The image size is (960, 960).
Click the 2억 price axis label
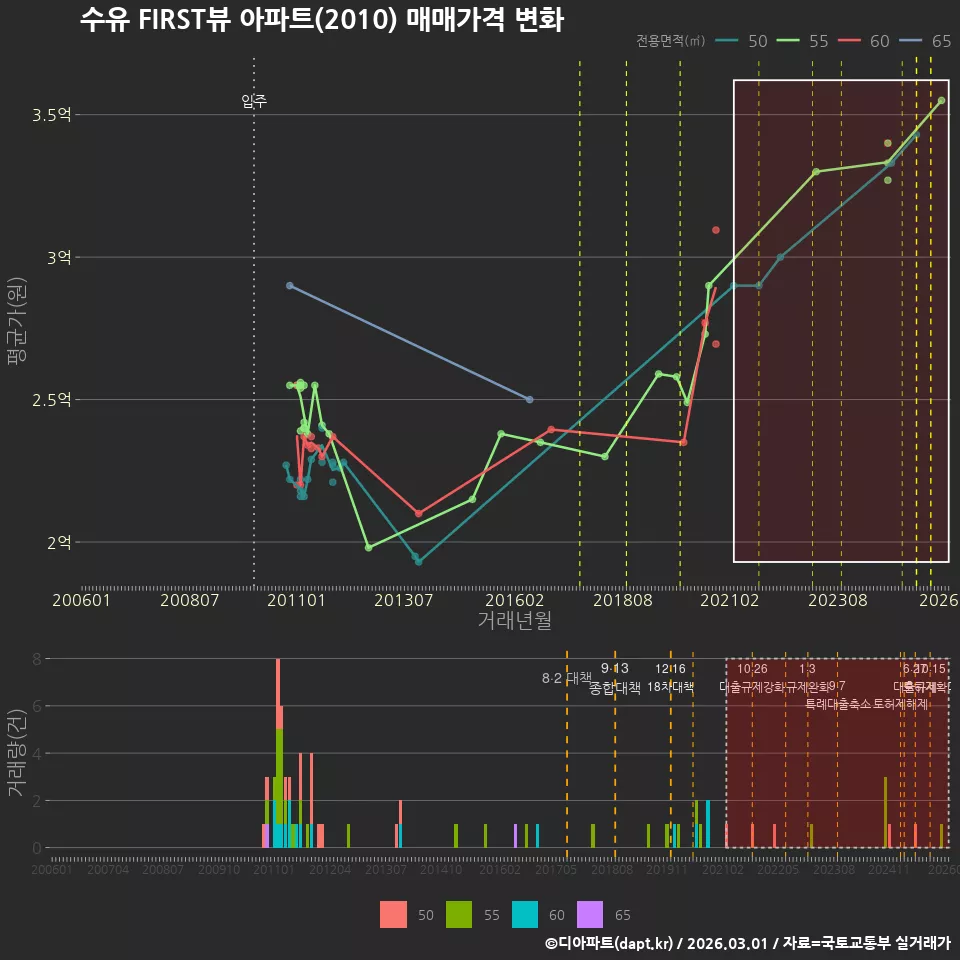59,542
